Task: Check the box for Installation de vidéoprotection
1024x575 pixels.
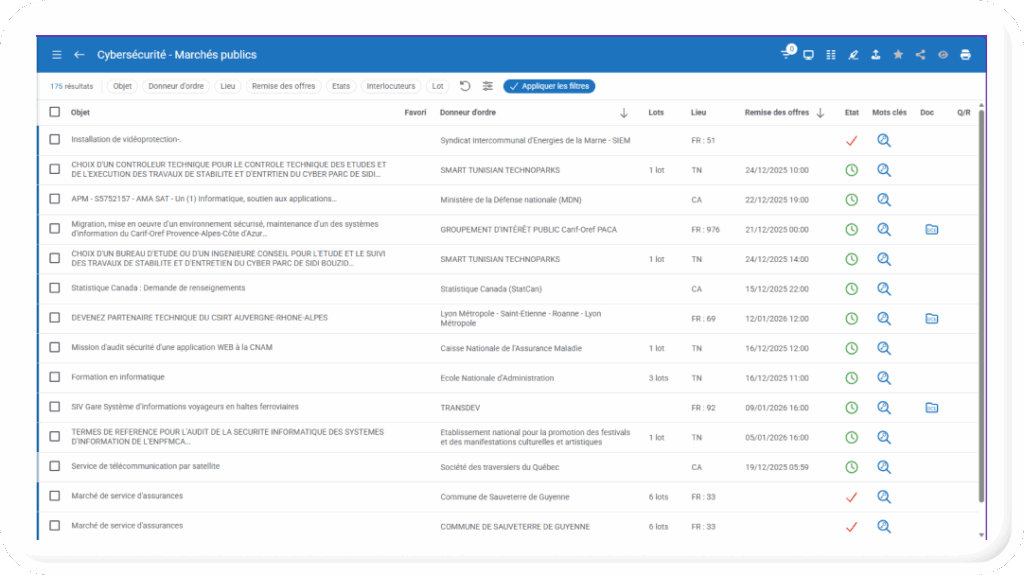Action: tap(55, 140)
